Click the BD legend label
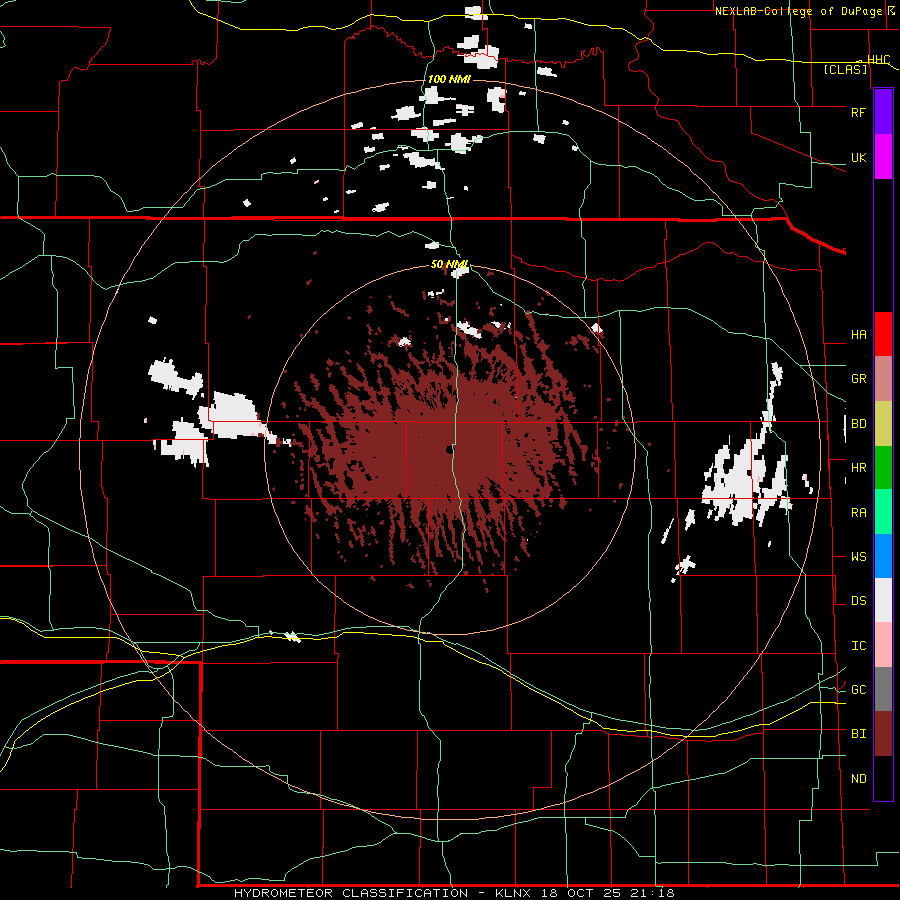This screenshot has height=900, width=900. [858, 424]
